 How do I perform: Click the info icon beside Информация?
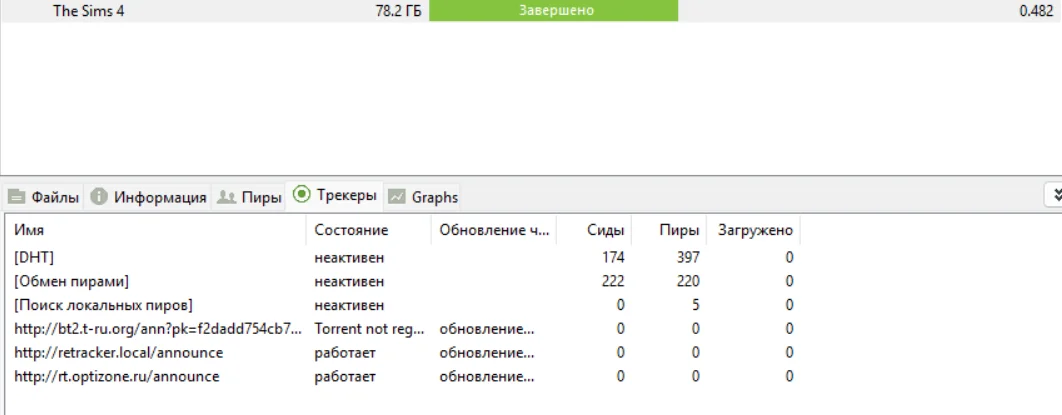pyautogui.click(x=99, y=197)
